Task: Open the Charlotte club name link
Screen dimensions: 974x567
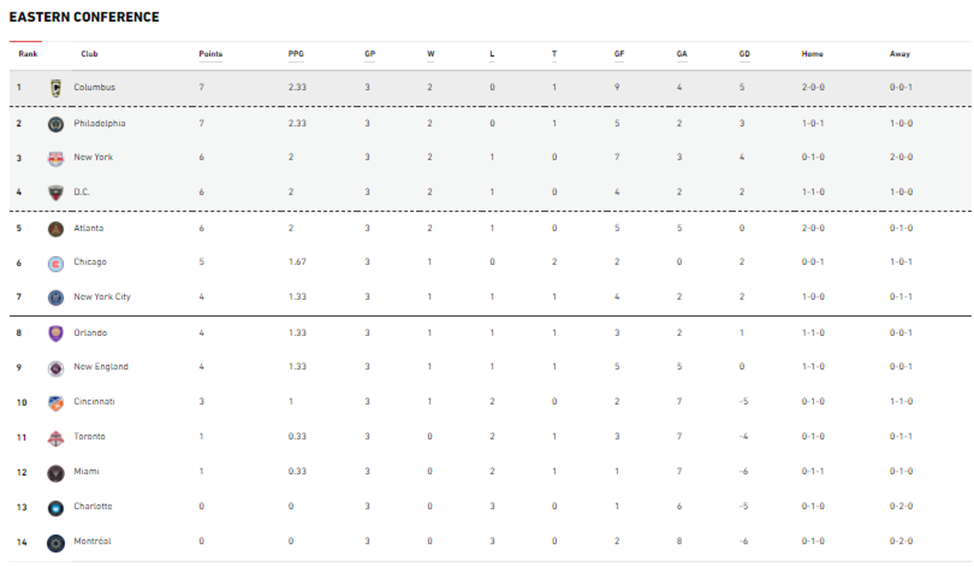Action: 93,506
